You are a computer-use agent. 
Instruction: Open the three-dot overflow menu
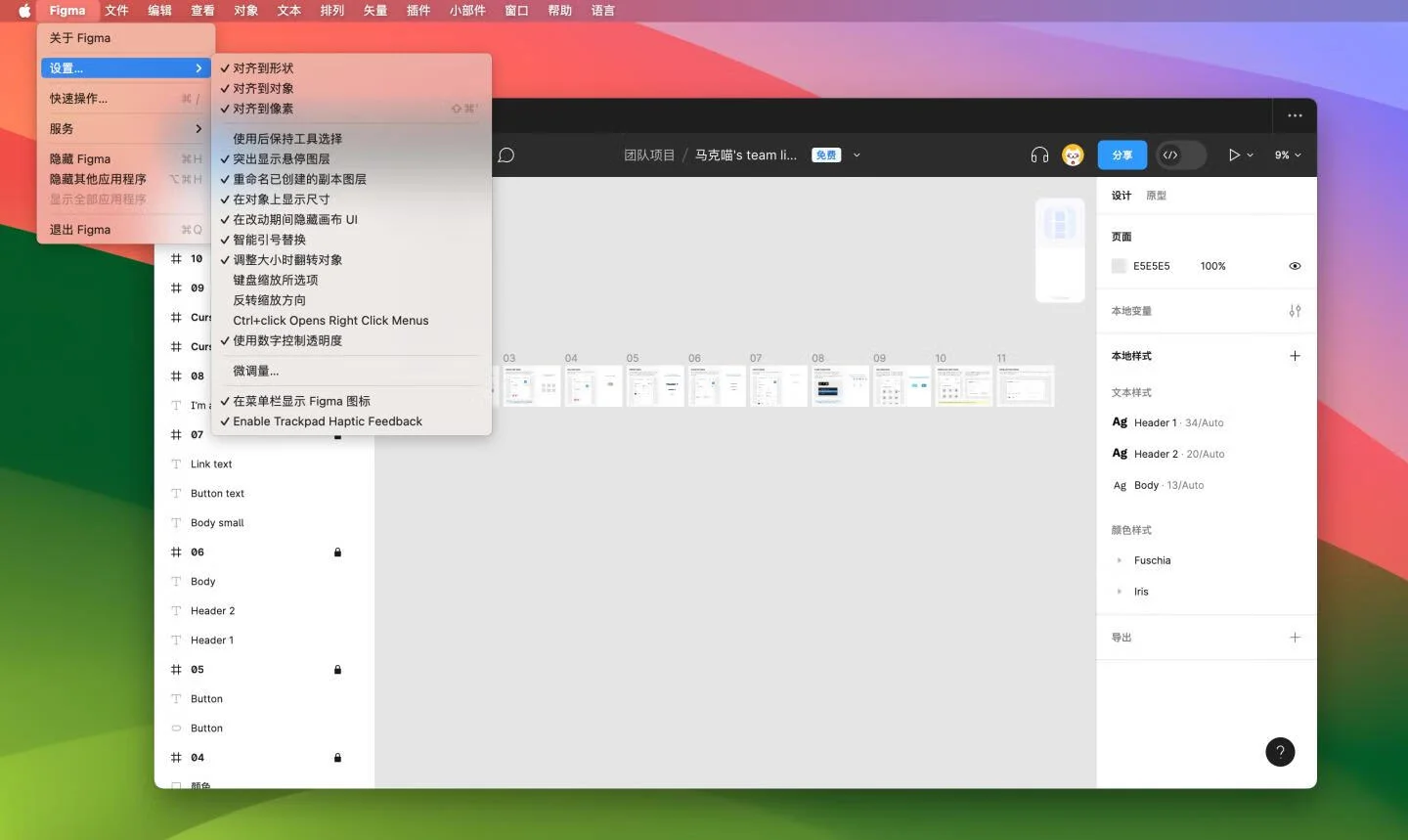1295,115
